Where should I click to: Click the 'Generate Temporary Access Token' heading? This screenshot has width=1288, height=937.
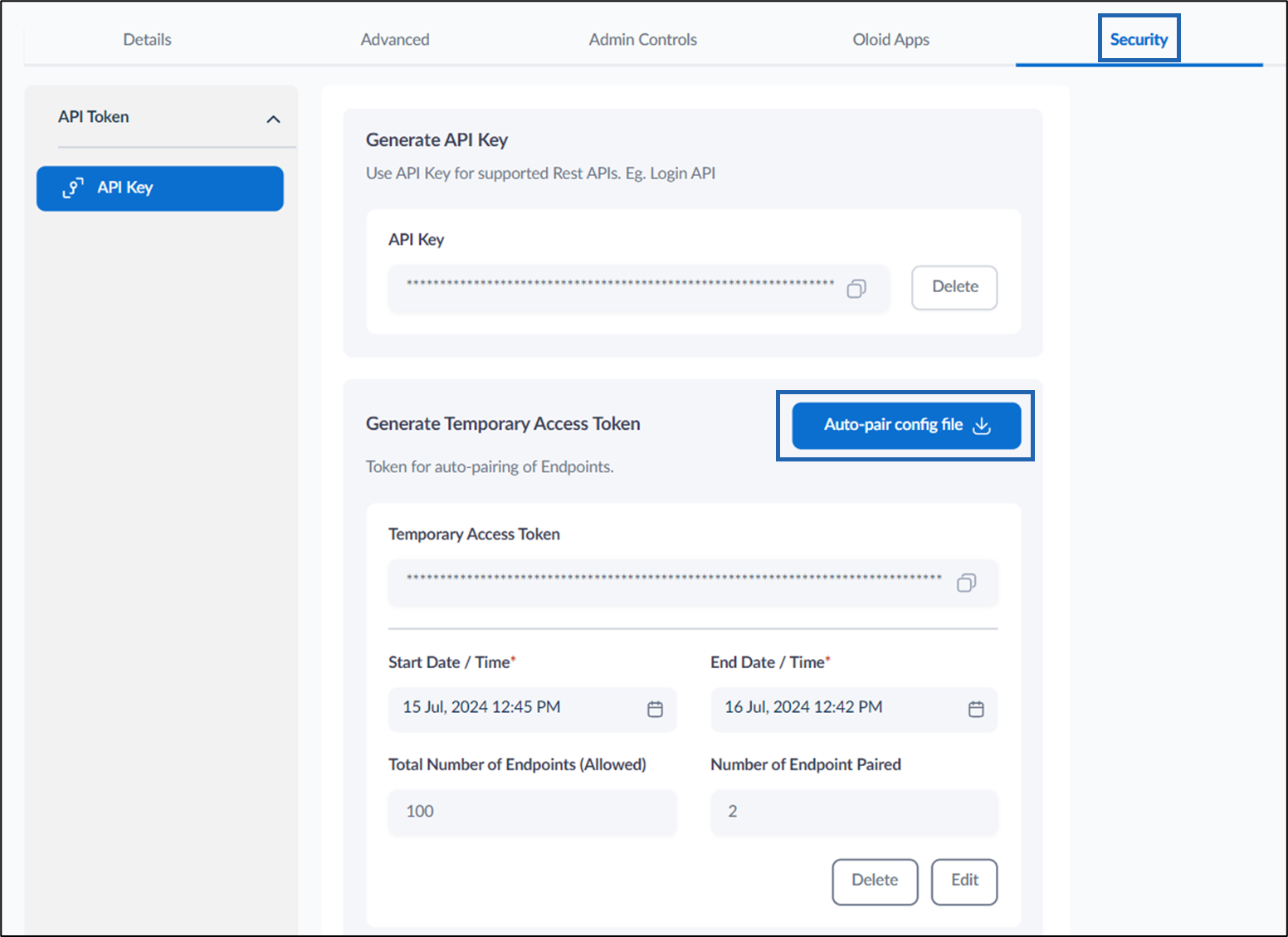(x=503, y=424)
